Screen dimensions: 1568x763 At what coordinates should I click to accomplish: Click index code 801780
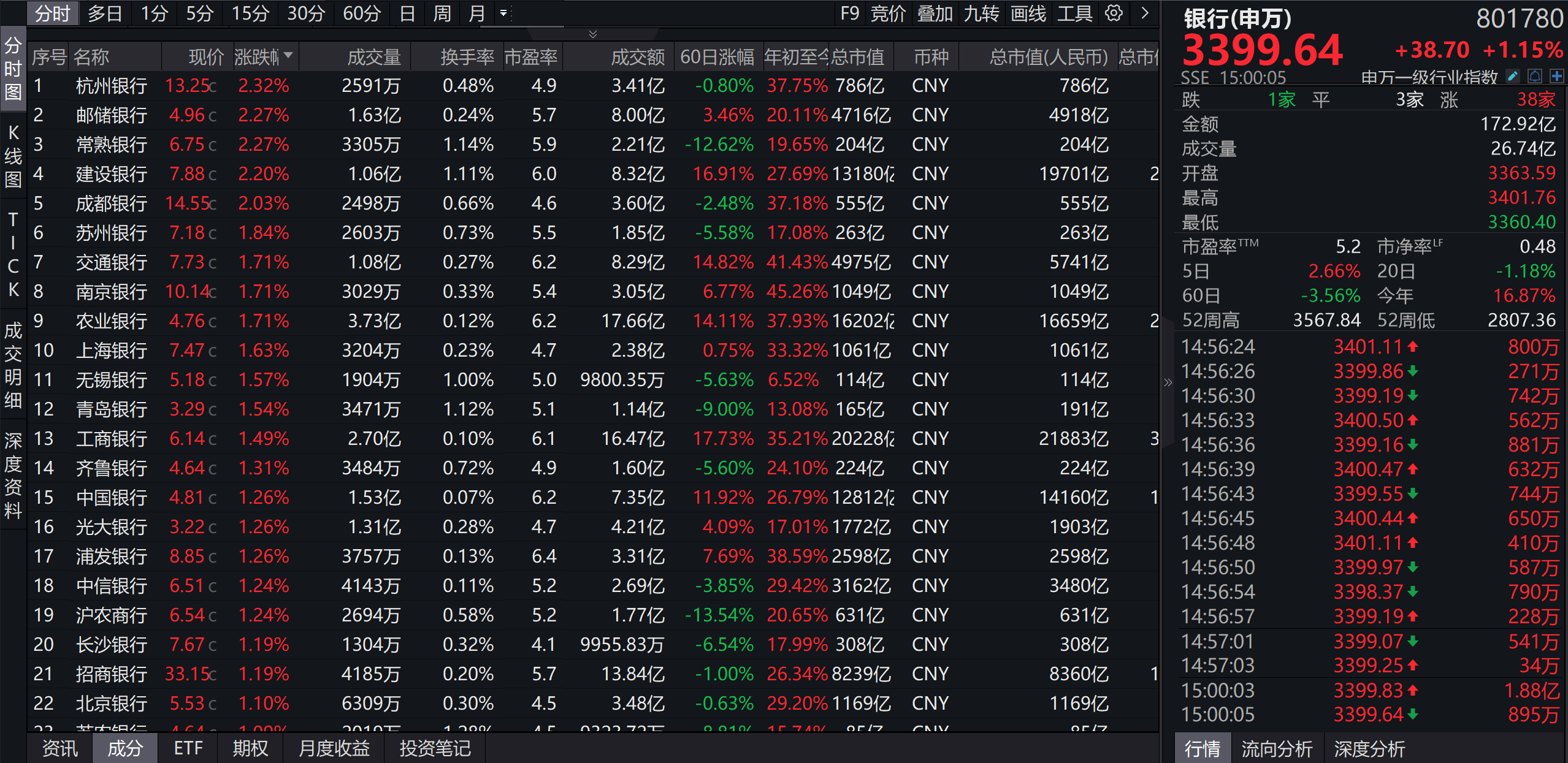coord(1520,18)
